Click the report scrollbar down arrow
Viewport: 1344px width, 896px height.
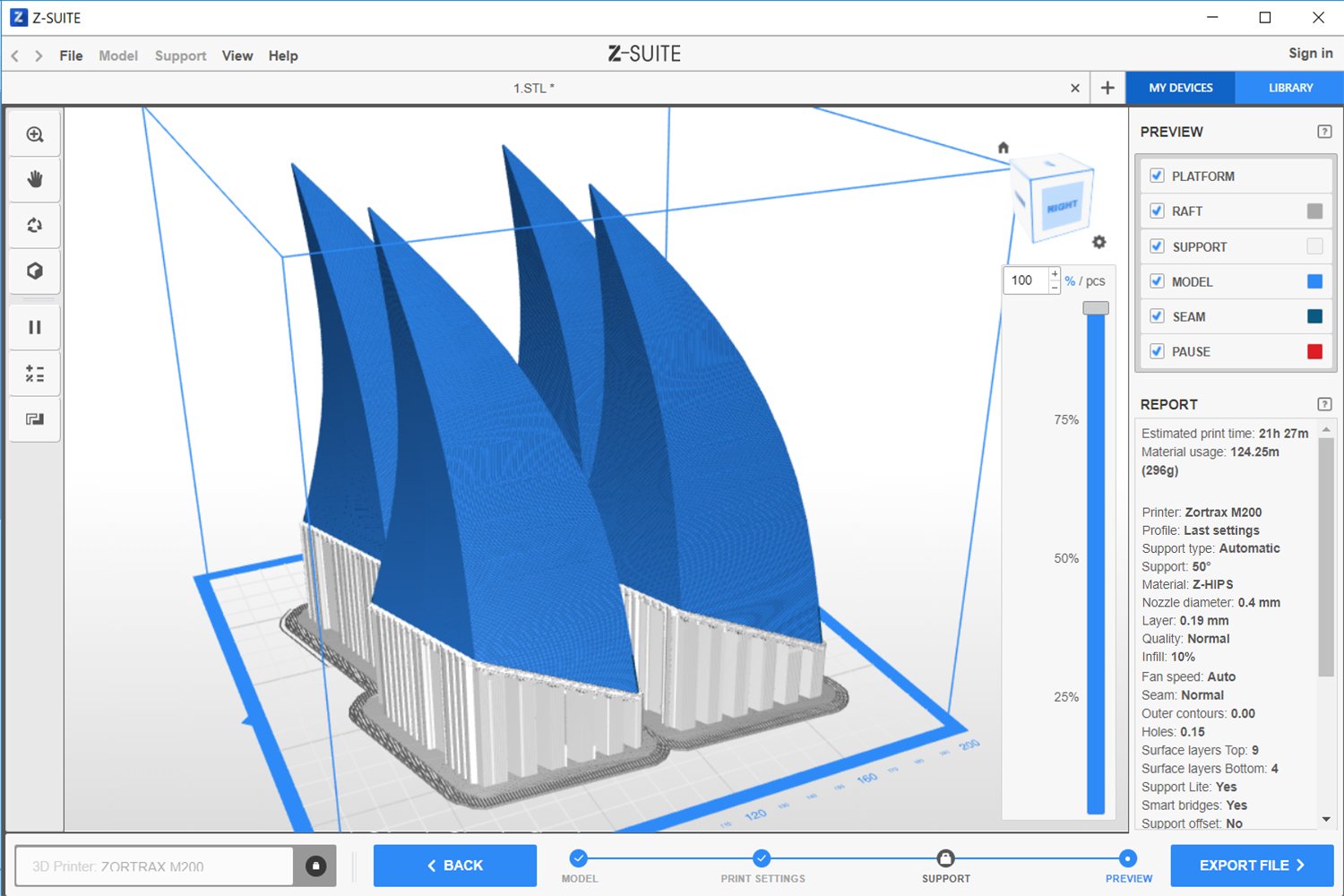[x=1326, y=819]
